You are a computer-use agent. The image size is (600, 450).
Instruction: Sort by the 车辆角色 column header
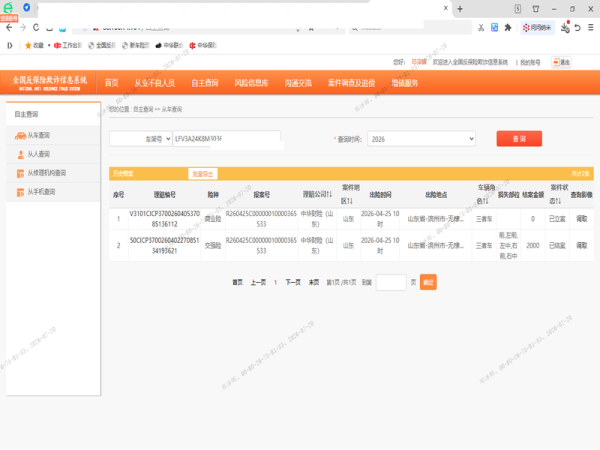[486, 194]
